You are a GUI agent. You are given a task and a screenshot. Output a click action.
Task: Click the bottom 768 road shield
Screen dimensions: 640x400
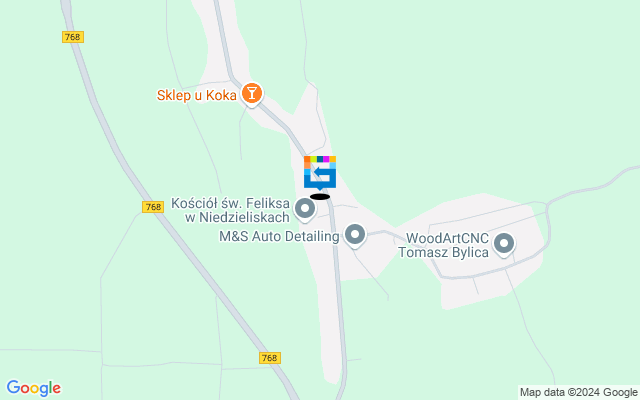(270, 358)
